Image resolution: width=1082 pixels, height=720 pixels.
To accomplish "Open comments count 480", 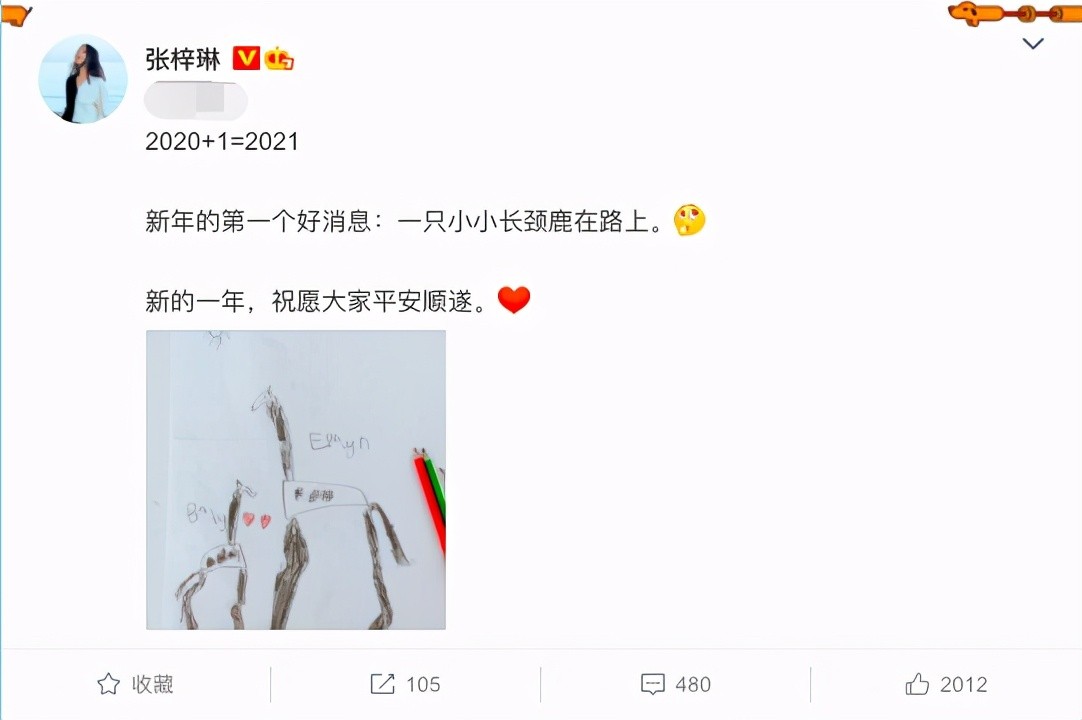I will pos(693,684).
